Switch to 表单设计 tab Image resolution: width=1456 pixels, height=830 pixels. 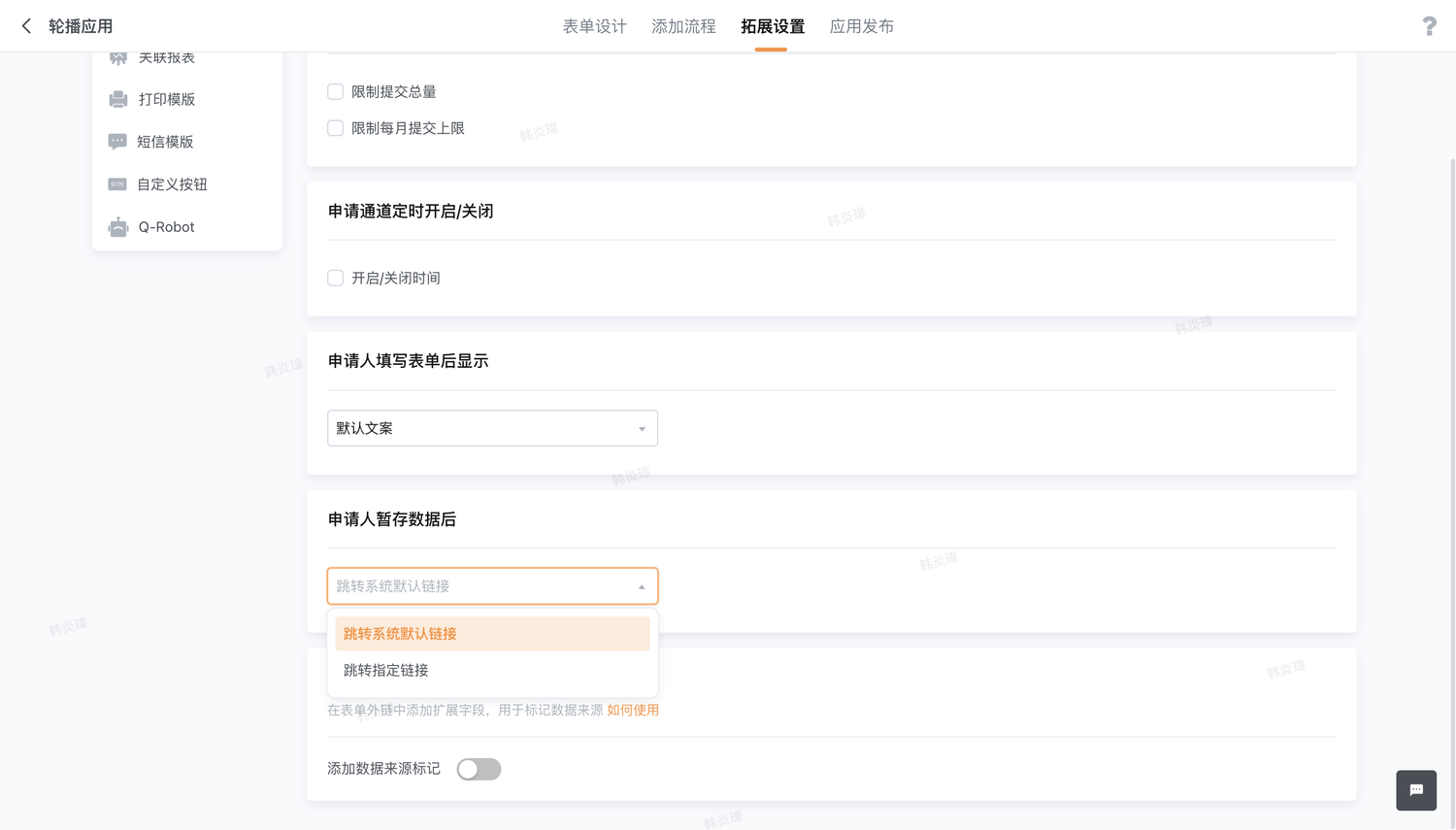click(595, 26)
